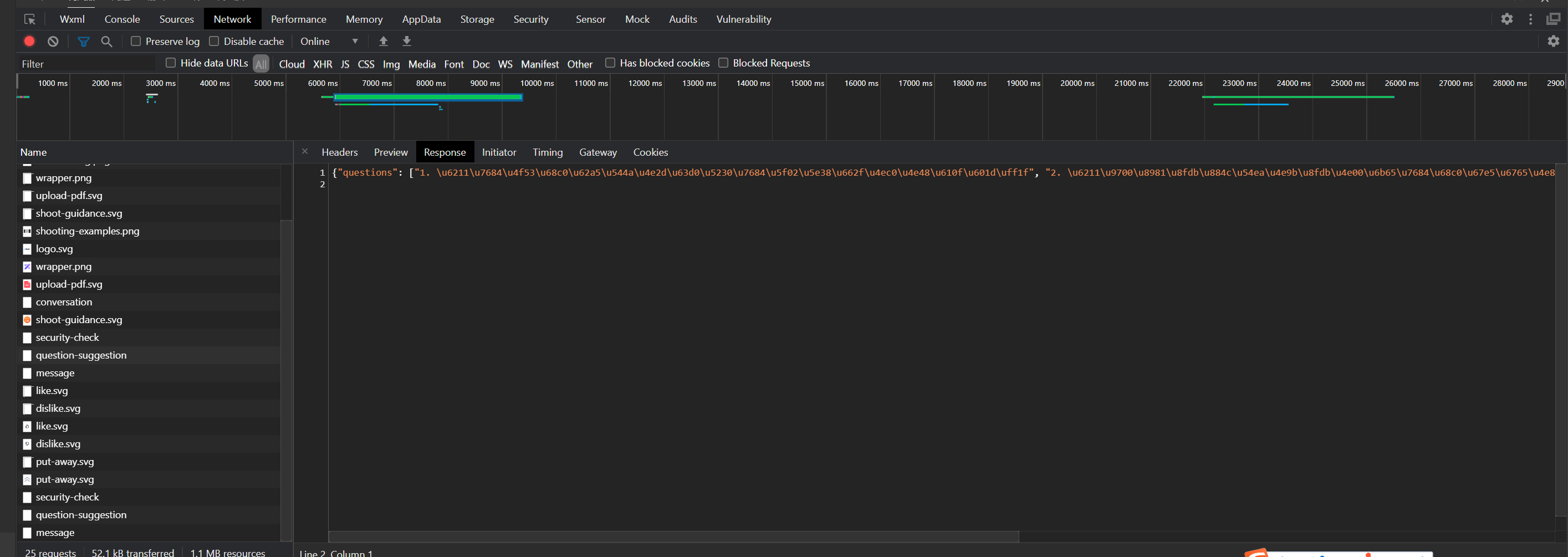Toggle the filter funnel icon
This screenshot has height=557, width=1568.
(x=83, y=42)
